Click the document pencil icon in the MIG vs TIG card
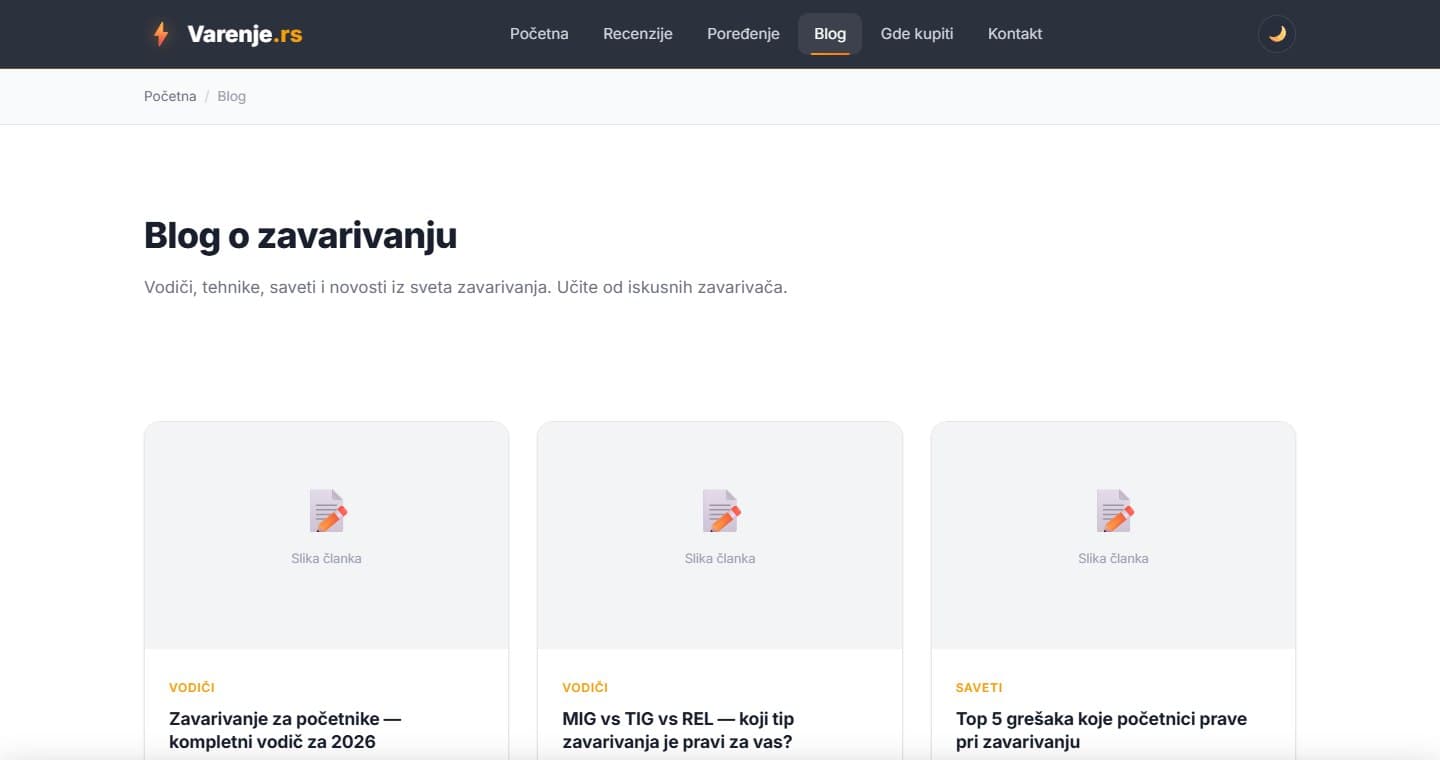This screenshot has width=1440, height=760. [720, 511]
